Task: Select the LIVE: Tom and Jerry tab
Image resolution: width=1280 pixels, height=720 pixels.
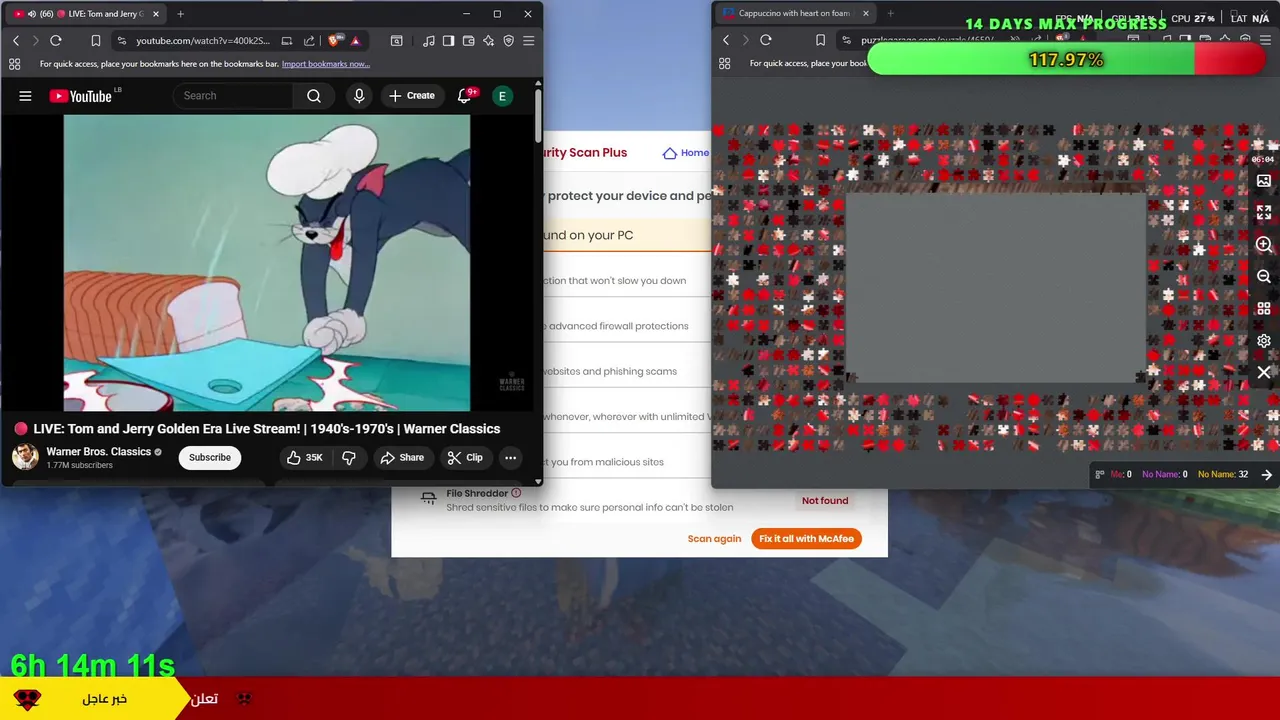Action: pos(87,14)
